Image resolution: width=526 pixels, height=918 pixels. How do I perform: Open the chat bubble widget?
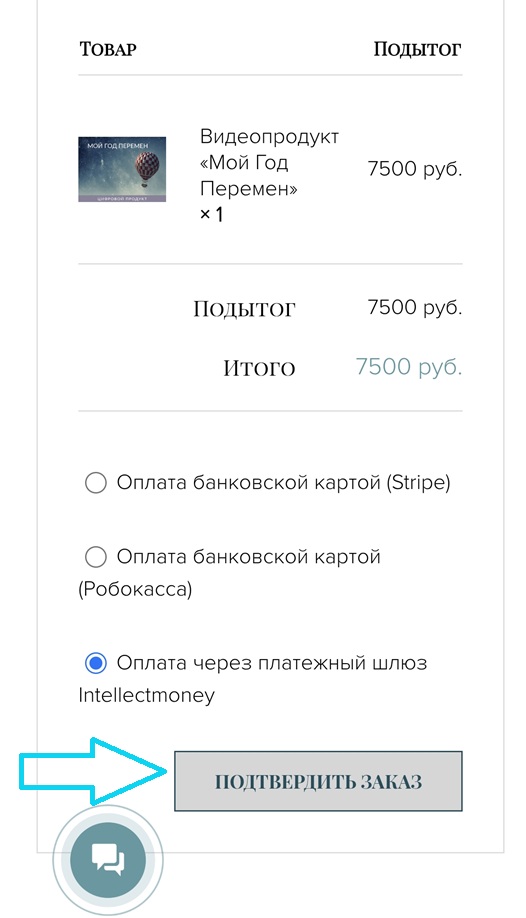tap(108, 860)
